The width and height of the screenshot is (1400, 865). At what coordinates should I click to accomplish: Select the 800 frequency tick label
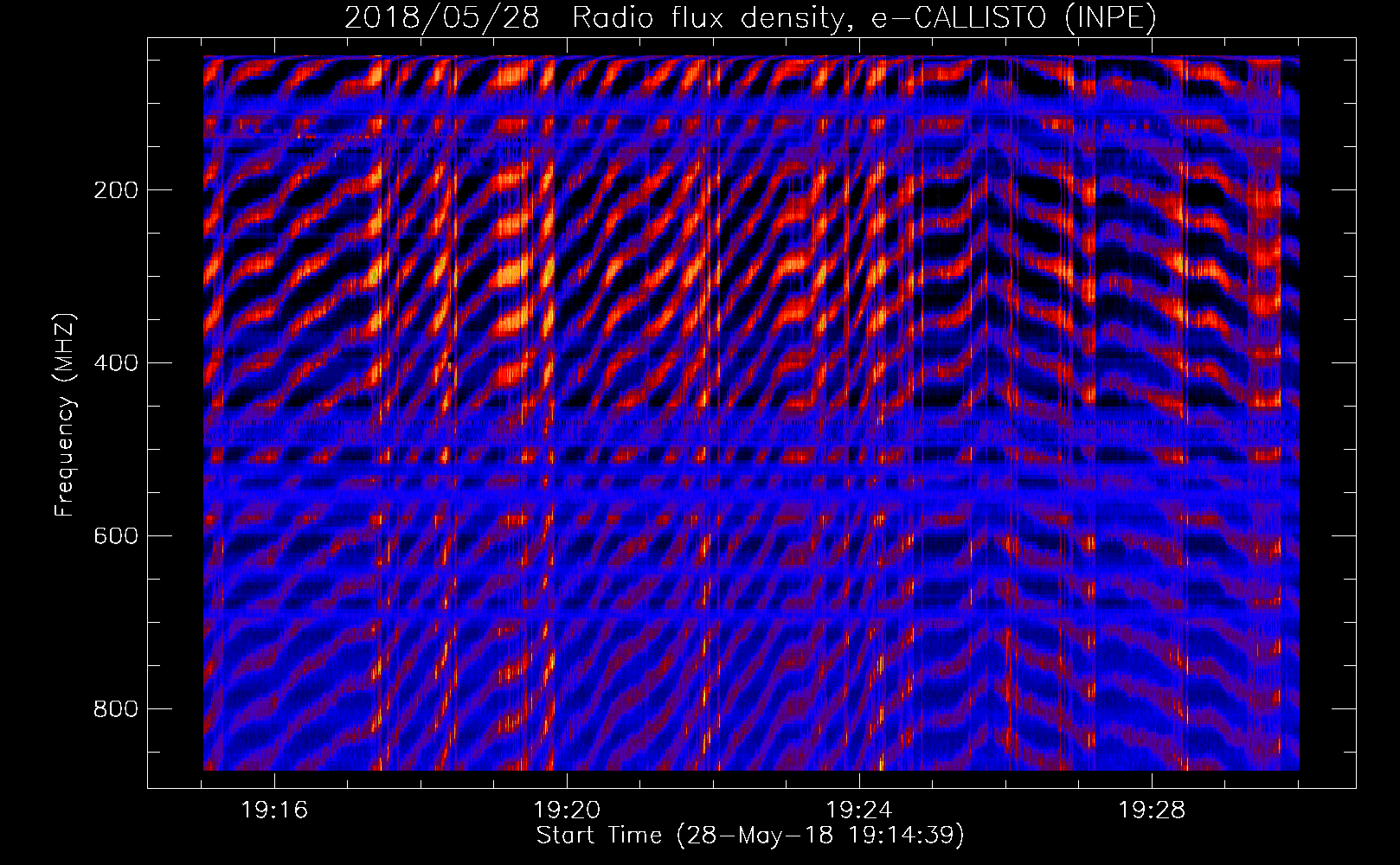(x=116, y=709)
